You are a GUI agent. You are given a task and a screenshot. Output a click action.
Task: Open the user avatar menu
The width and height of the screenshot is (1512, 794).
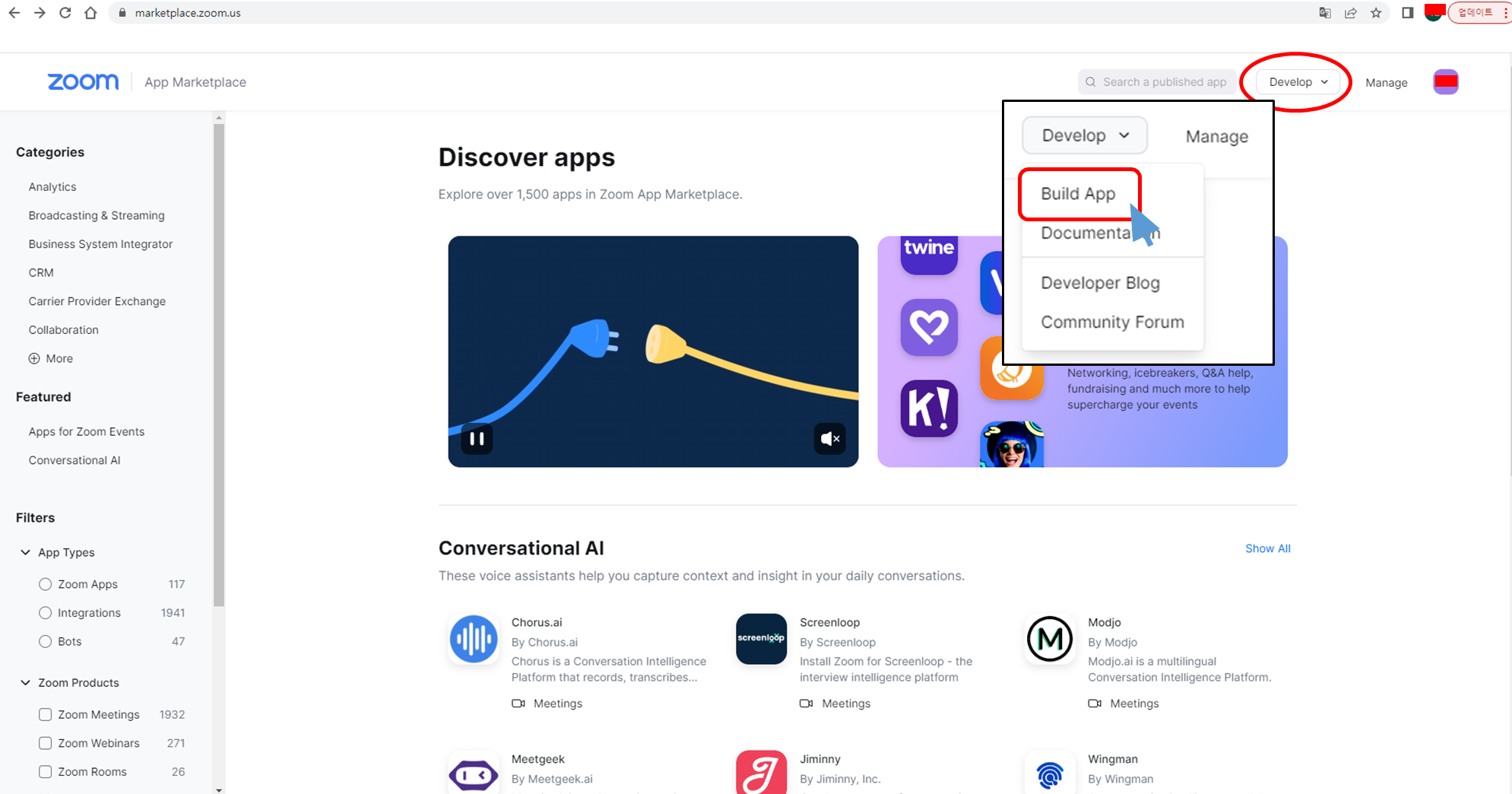click(1446, 82)
